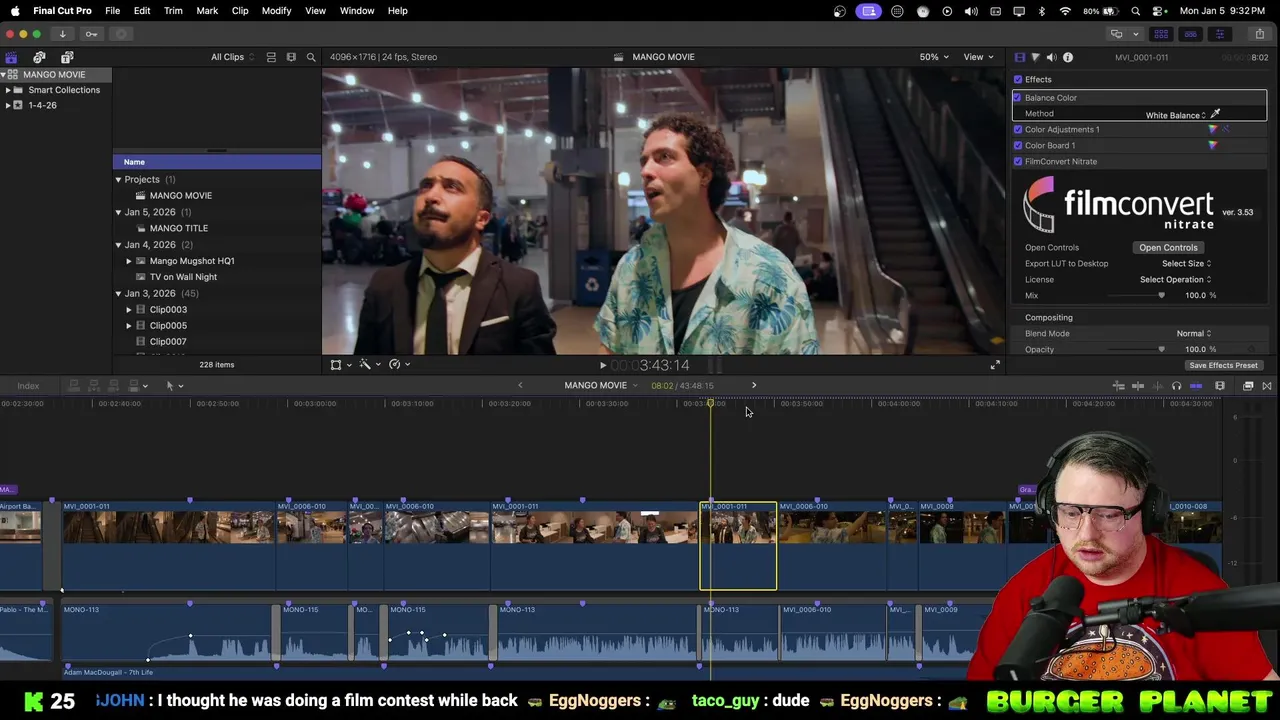Click the Save Effects Preset button
The width and height of the screenshot is (1280, 720).
pyautogui.click(x=1223, y=365)
